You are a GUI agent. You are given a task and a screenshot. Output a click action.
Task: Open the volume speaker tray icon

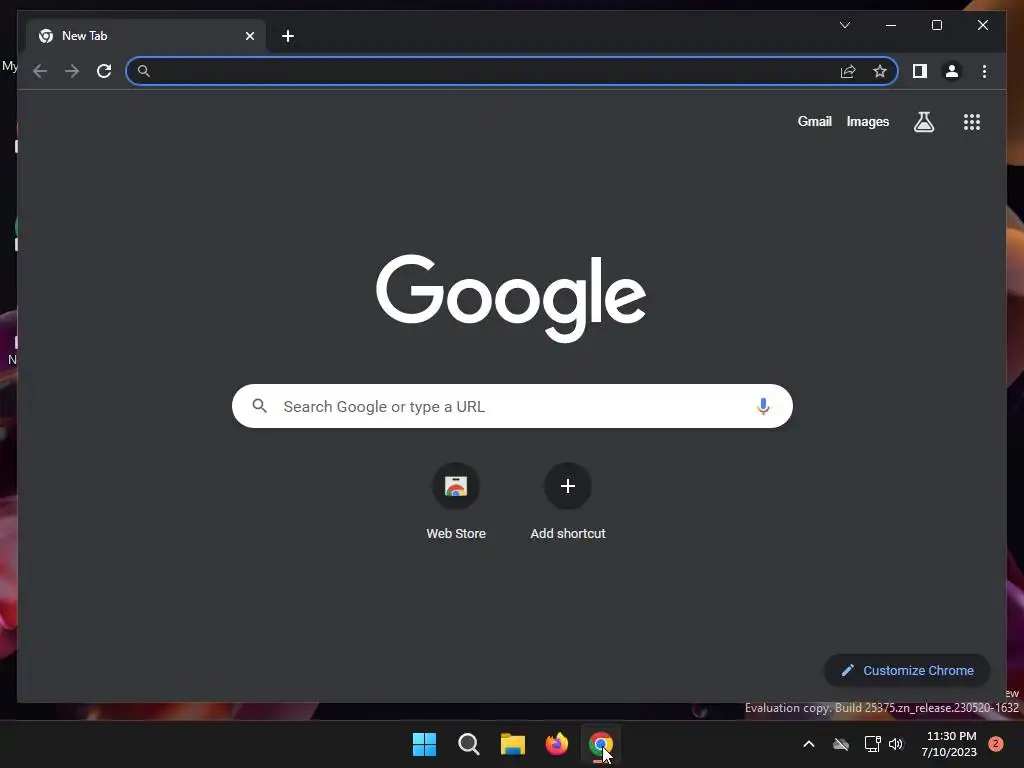[896, 744]
